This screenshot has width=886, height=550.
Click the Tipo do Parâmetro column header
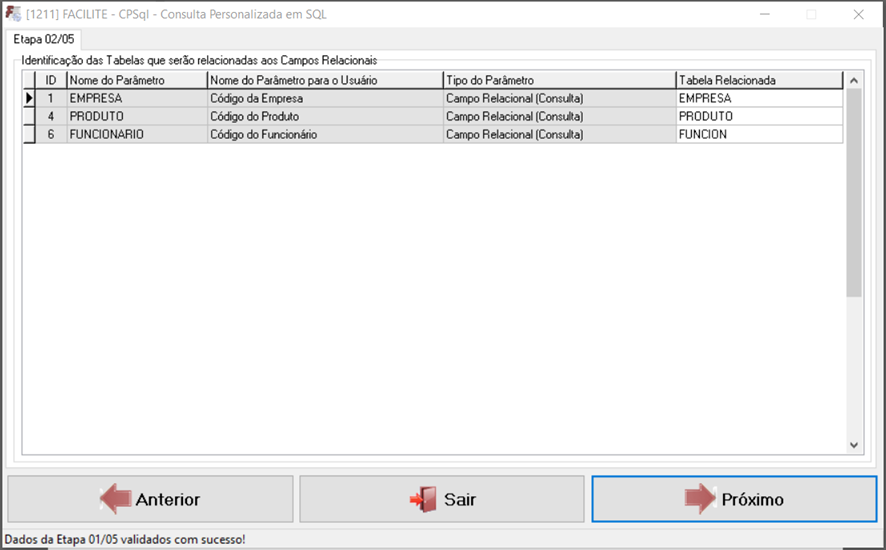559,80
